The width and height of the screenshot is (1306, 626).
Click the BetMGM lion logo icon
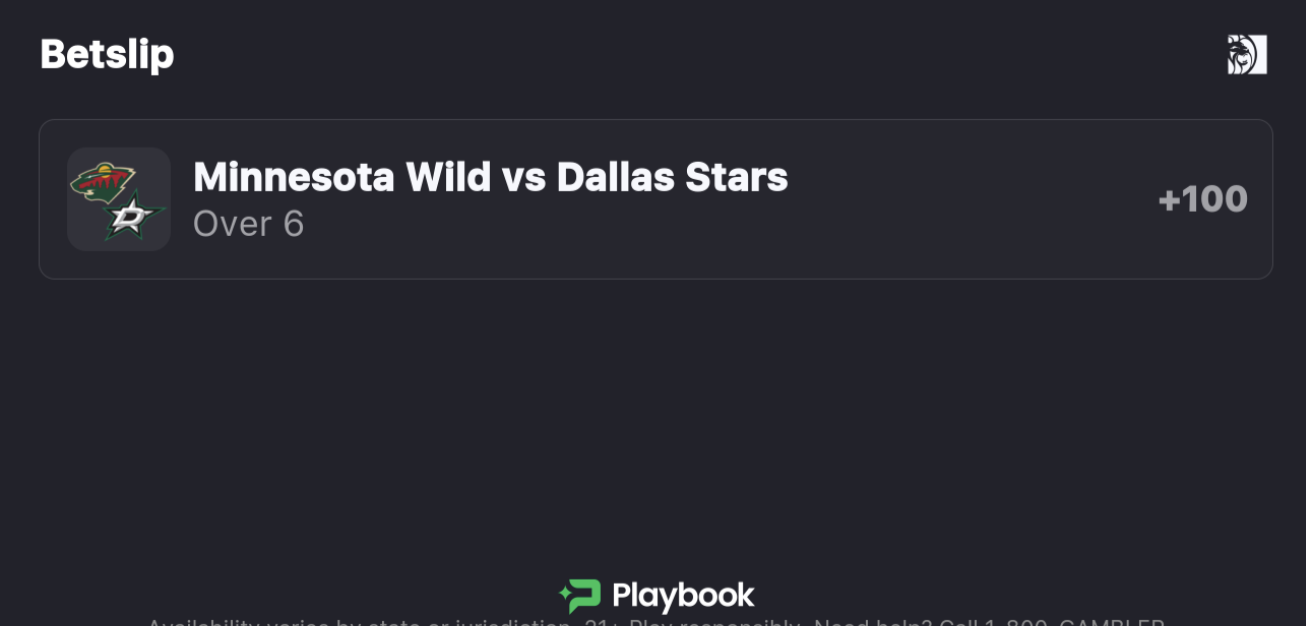[x=1246, y=55]
